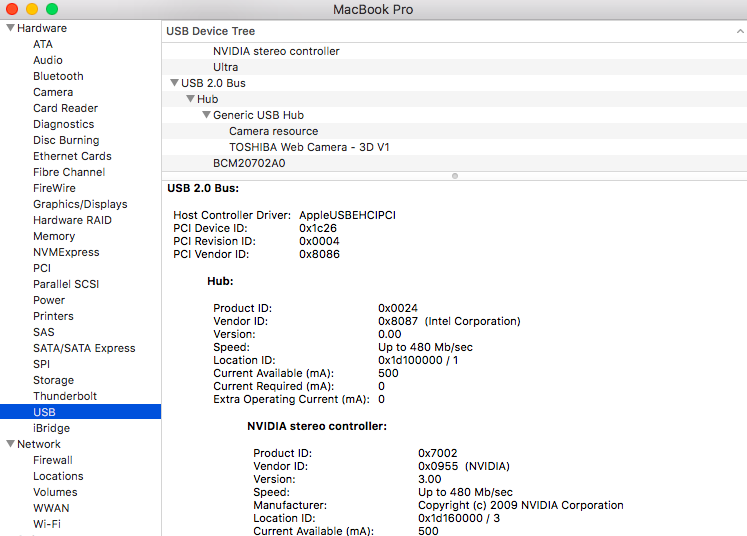The width and height of the screenshot is (747, 536).
Task: Select Volumes under Network
Action: (x=55, y=492)
